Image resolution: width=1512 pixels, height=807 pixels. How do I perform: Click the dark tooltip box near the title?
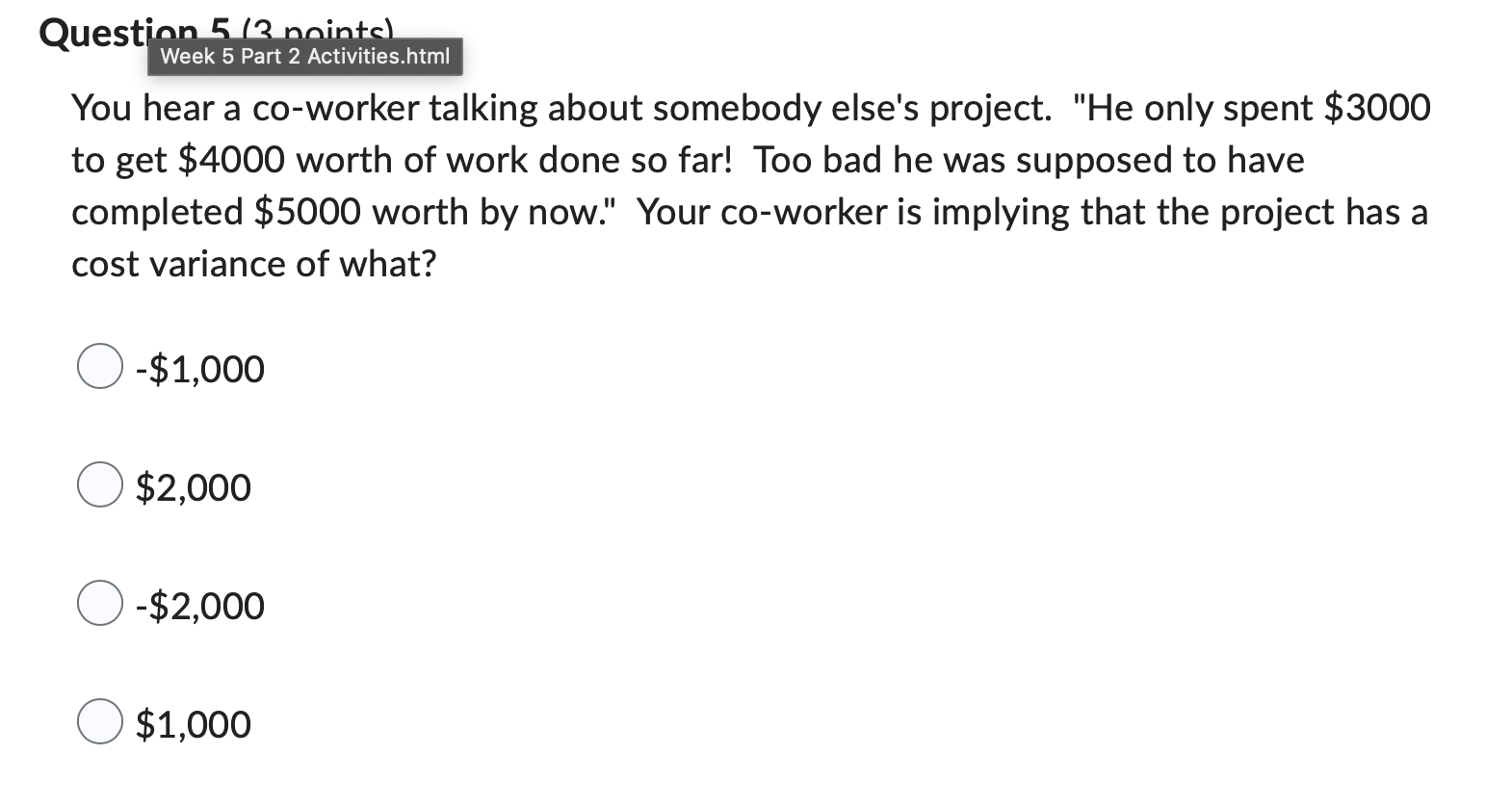click(x=305, y=56)
